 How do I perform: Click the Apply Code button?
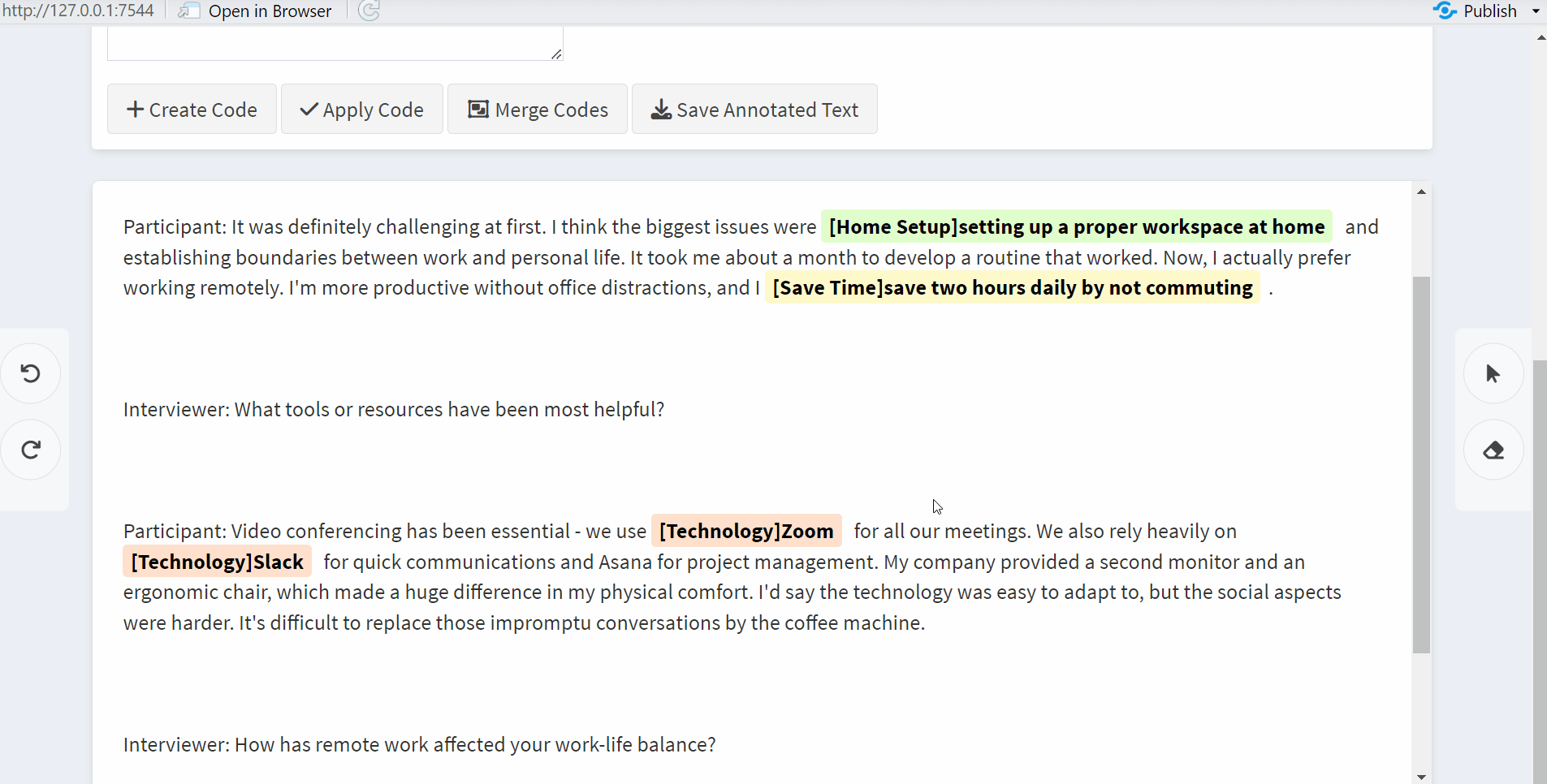[361, 109]
